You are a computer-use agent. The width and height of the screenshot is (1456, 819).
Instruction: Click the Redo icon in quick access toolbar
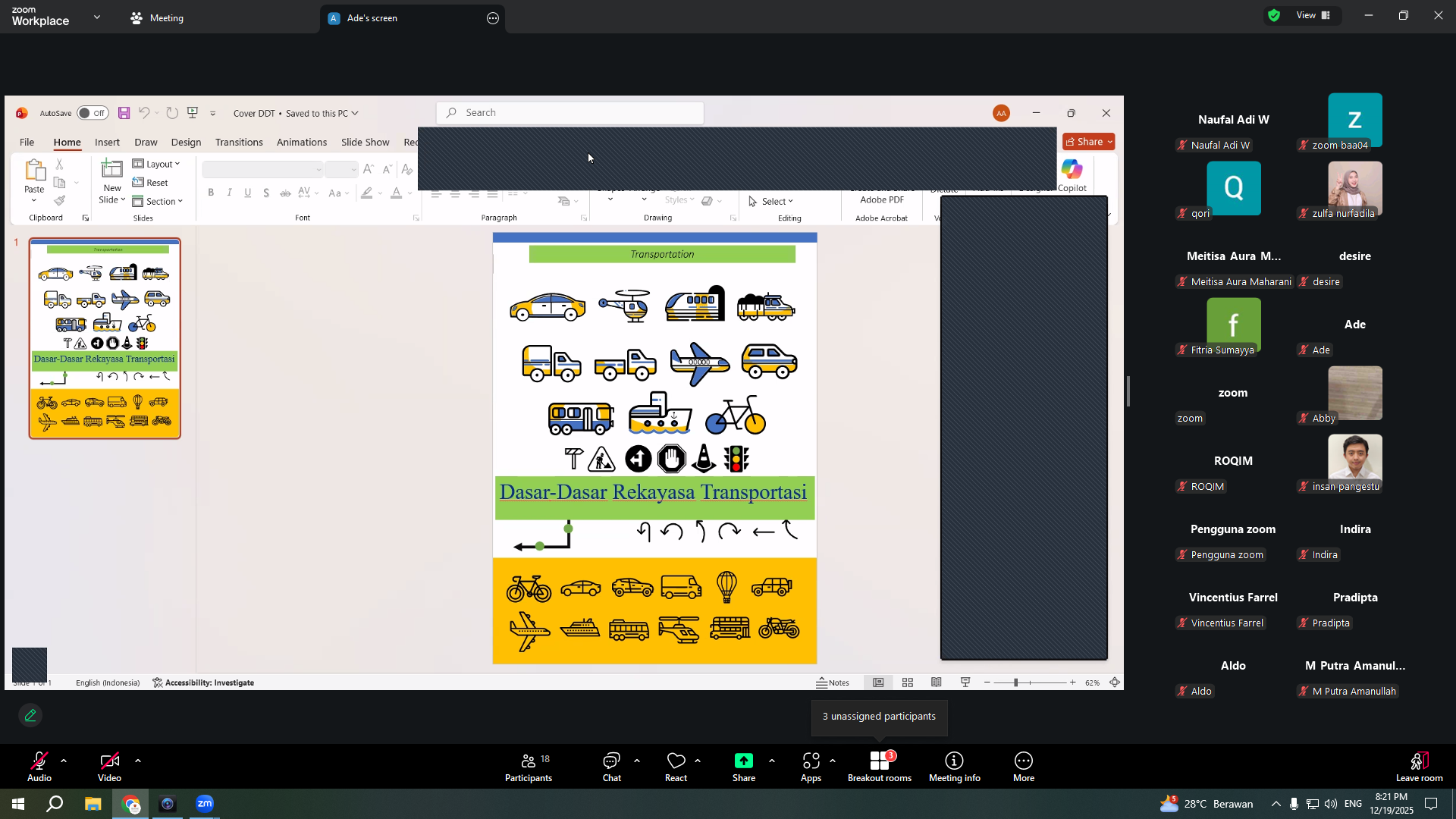coord(172,113)
